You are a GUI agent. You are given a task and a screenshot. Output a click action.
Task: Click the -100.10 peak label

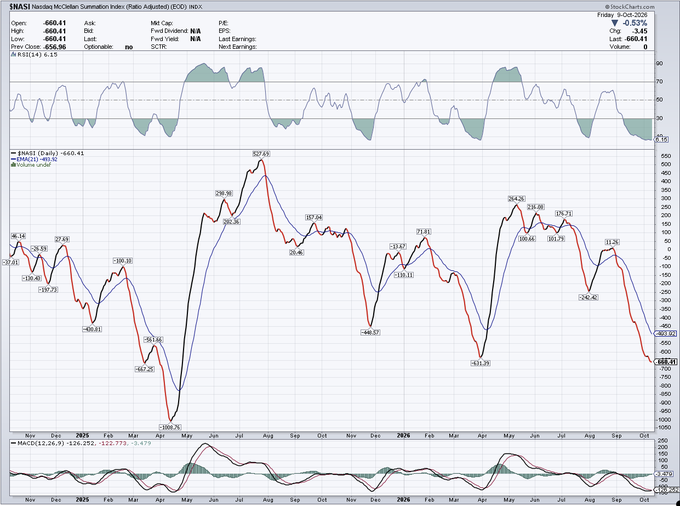tap(123, 261)
